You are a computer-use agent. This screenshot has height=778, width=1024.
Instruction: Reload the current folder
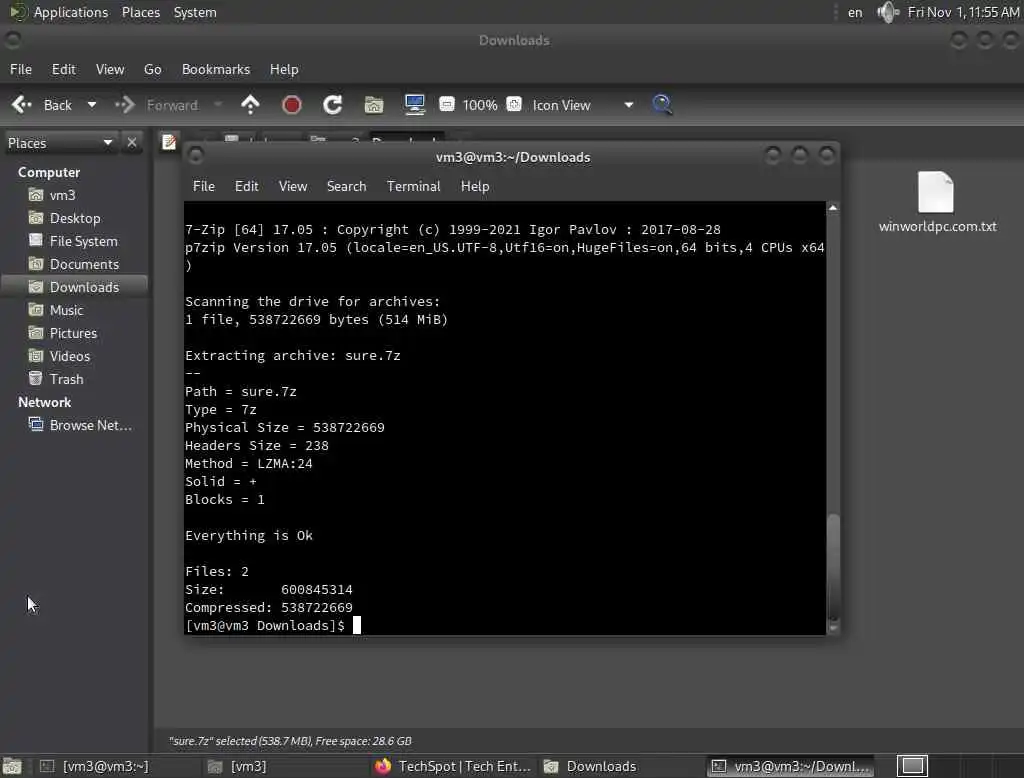pos(332,105)
